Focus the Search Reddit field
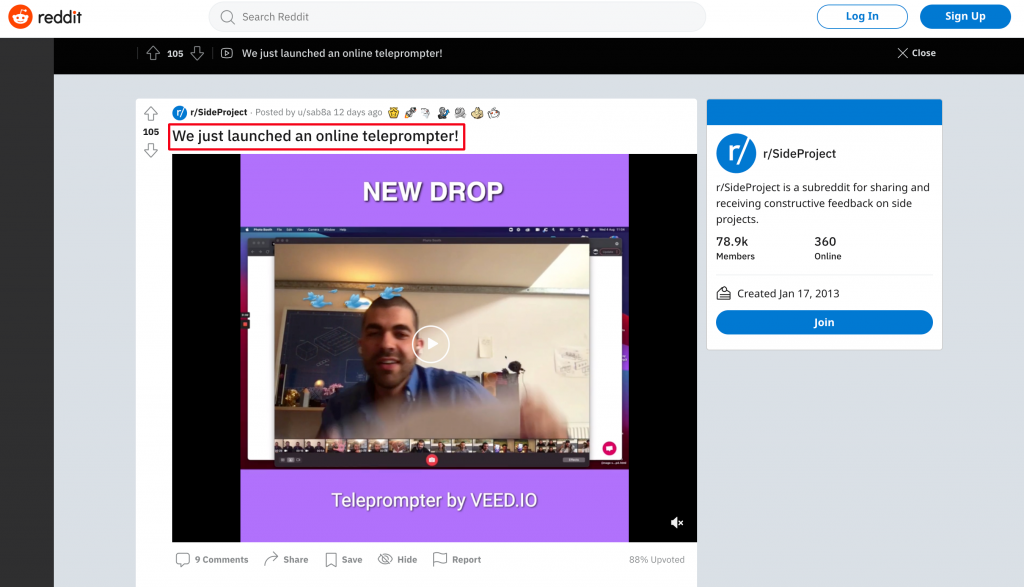 tap(457, 17)
